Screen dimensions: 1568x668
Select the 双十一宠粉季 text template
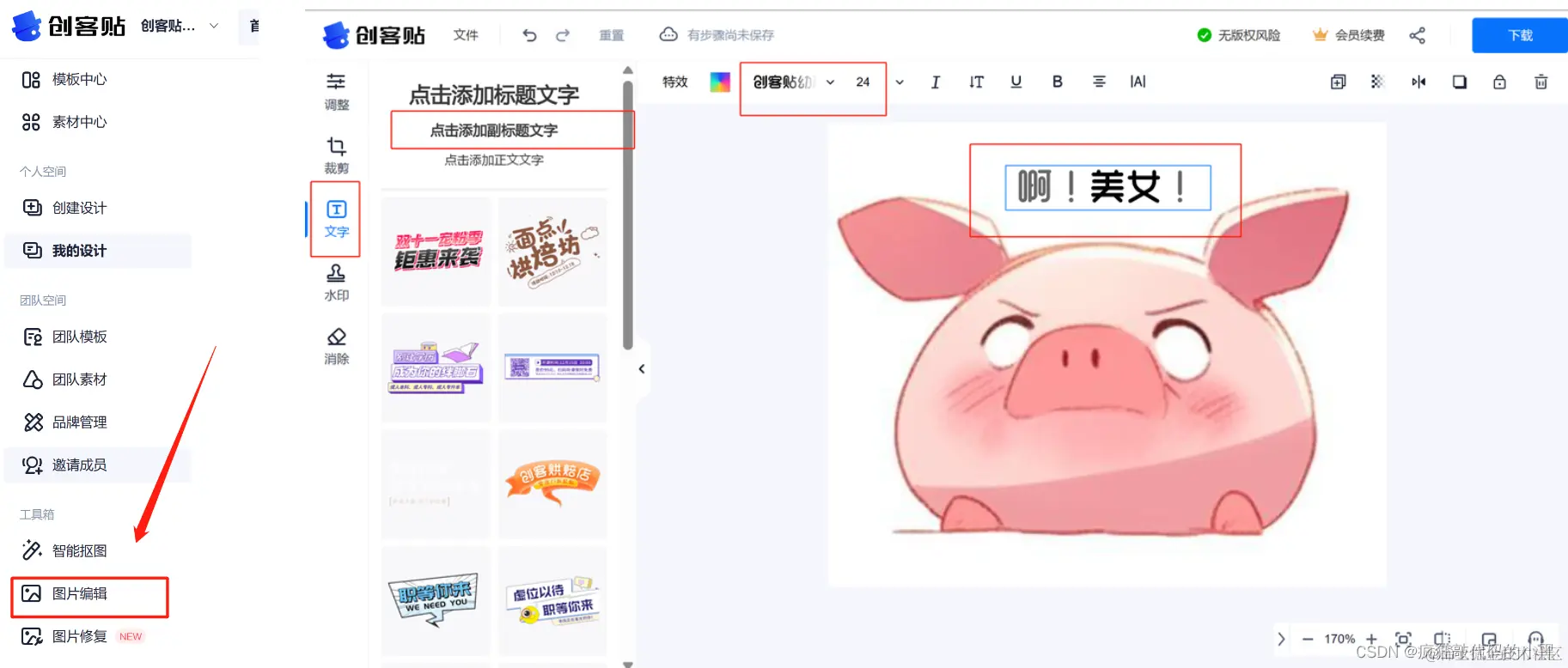tap(436, 251)
